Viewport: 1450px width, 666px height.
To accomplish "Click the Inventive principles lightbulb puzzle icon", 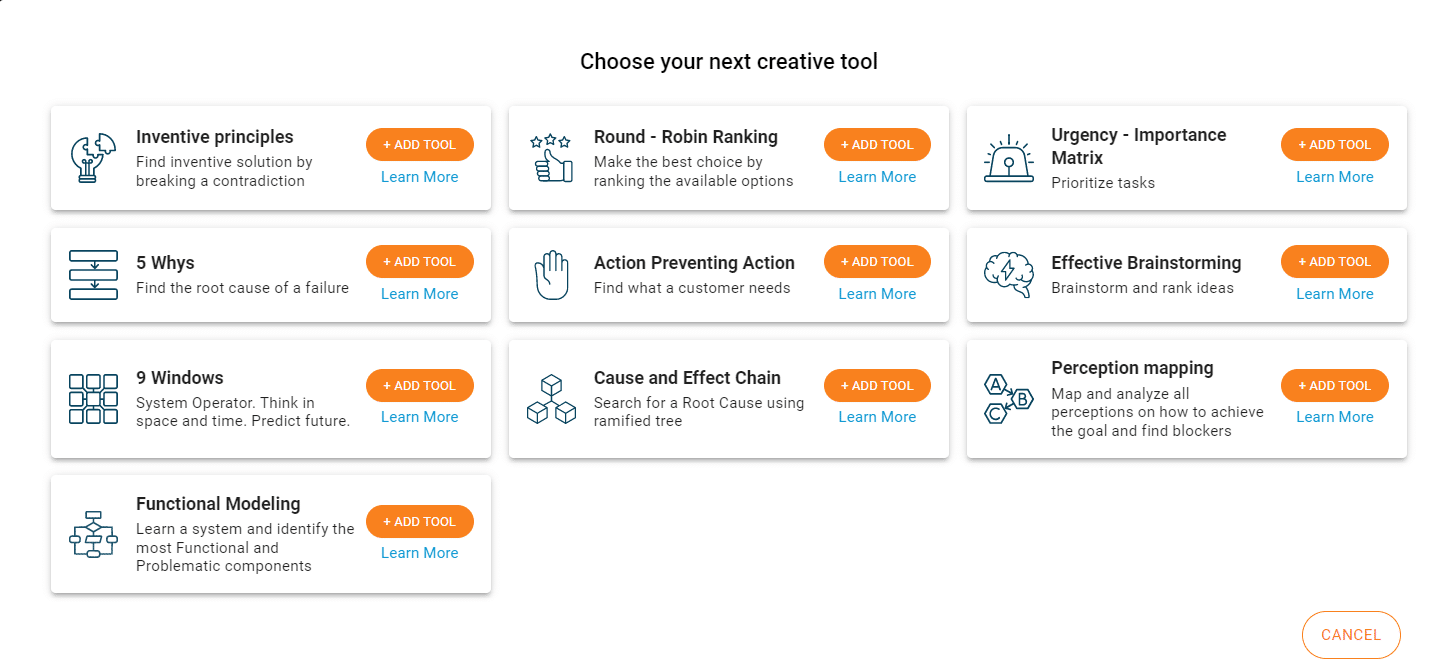I will (x=93, y=158).
